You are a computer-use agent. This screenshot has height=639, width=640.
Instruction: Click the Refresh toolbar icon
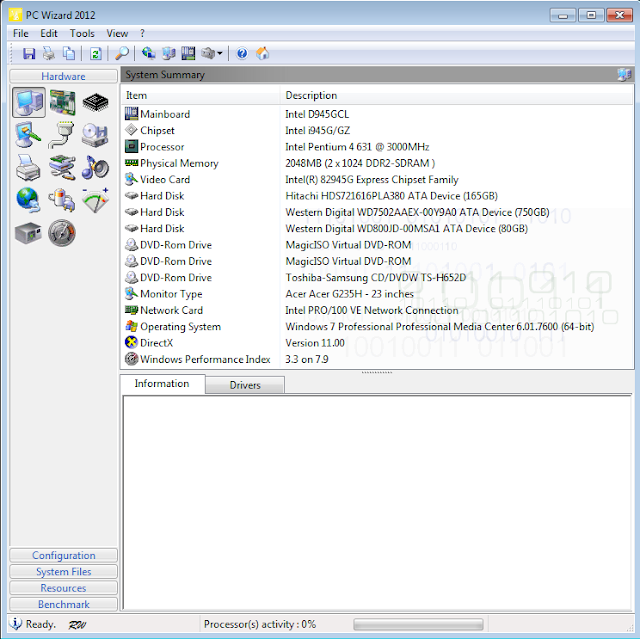pyautogui.click(x=96, y=53)
